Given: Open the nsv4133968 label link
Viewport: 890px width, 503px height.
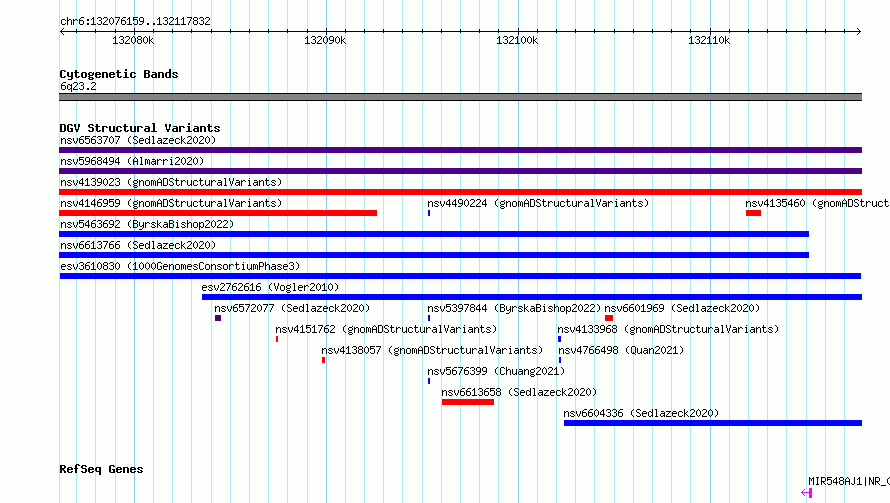Looking at the screenshot, I should [x=668, y=329].
